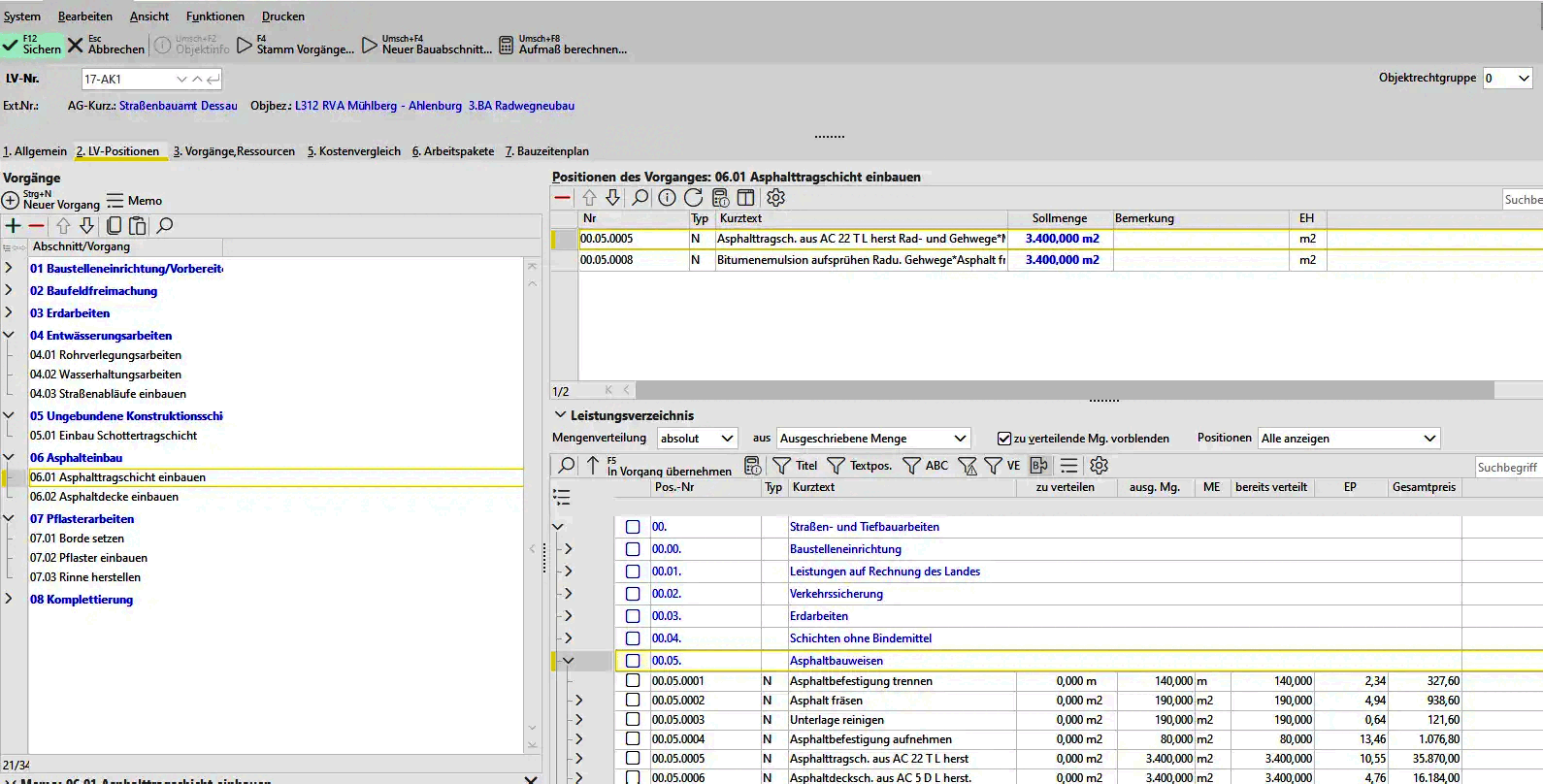The height and width of the screenshot is (784, 1543).
Task: Toggle 'zu verteilende Mg. vorblenden' checkbox
Action: coord(1004,439)
